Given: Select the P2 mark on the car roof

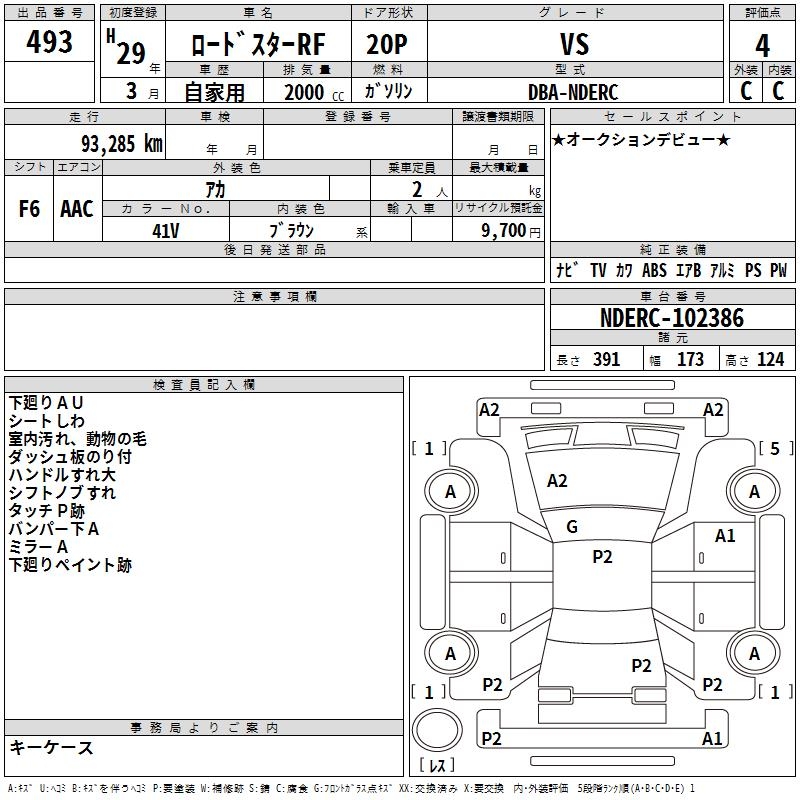Looking at the screenshot, I should click(x=602, y=558).
